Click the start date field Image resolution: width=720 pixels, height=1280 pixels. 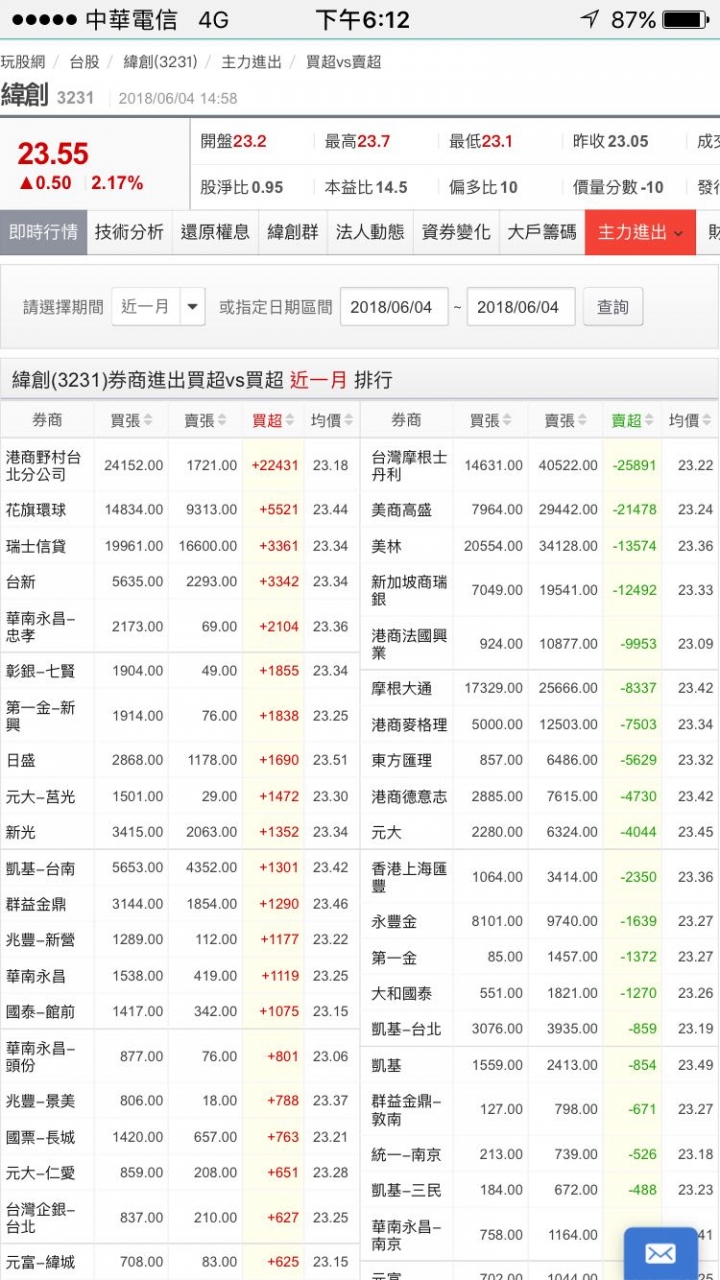point(394,307)
